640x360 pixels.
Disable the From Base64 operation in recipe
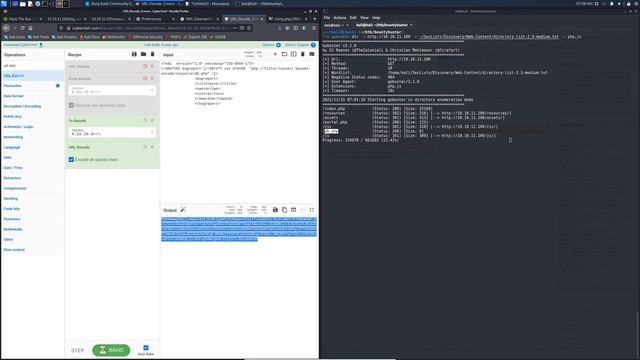(x=145, y=78)
